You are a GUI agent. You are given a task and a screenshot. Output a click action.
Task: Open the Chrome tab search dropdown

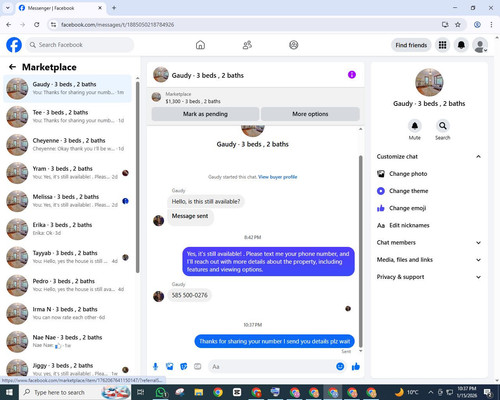[7, 8]
